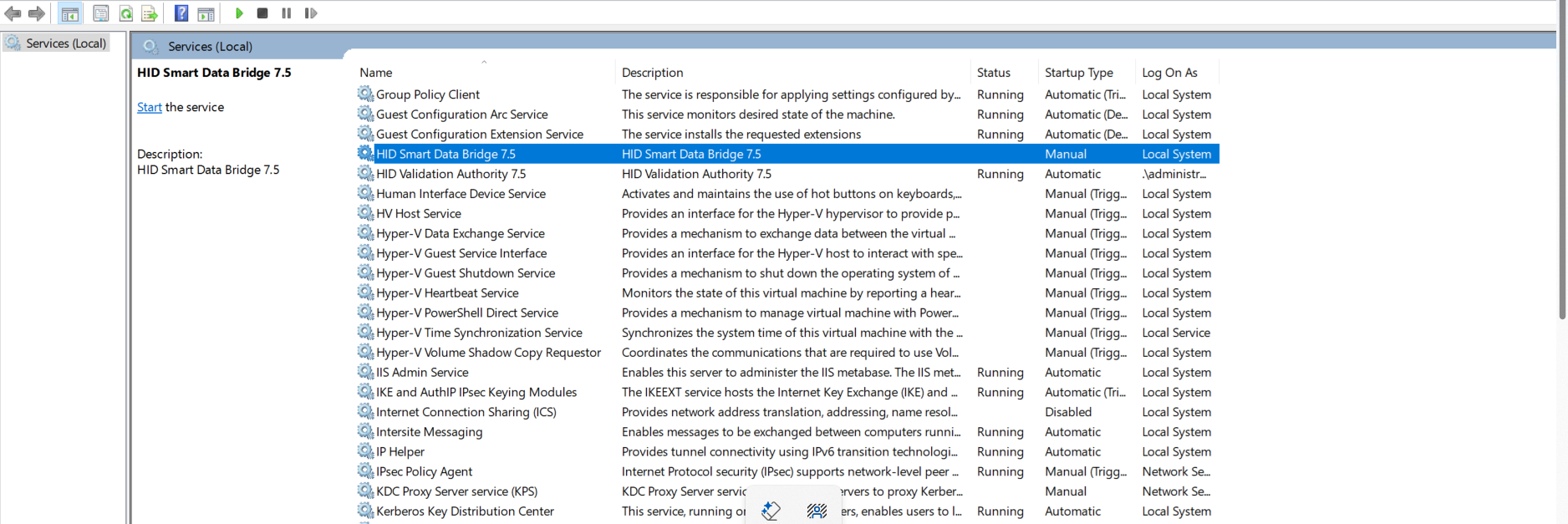Click the Start the service link
Viewport: 1568px width, 524px height.
tap(149, 107)
